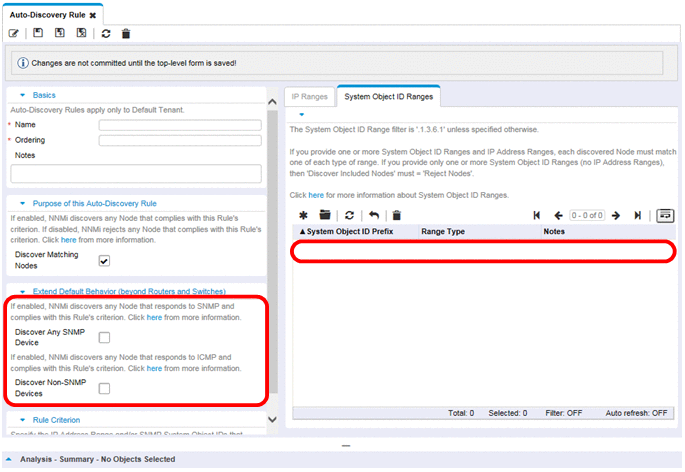Screen dimensions: 685x472
Task: Expand the Analysis Summary panel
Action: [9, 459]
